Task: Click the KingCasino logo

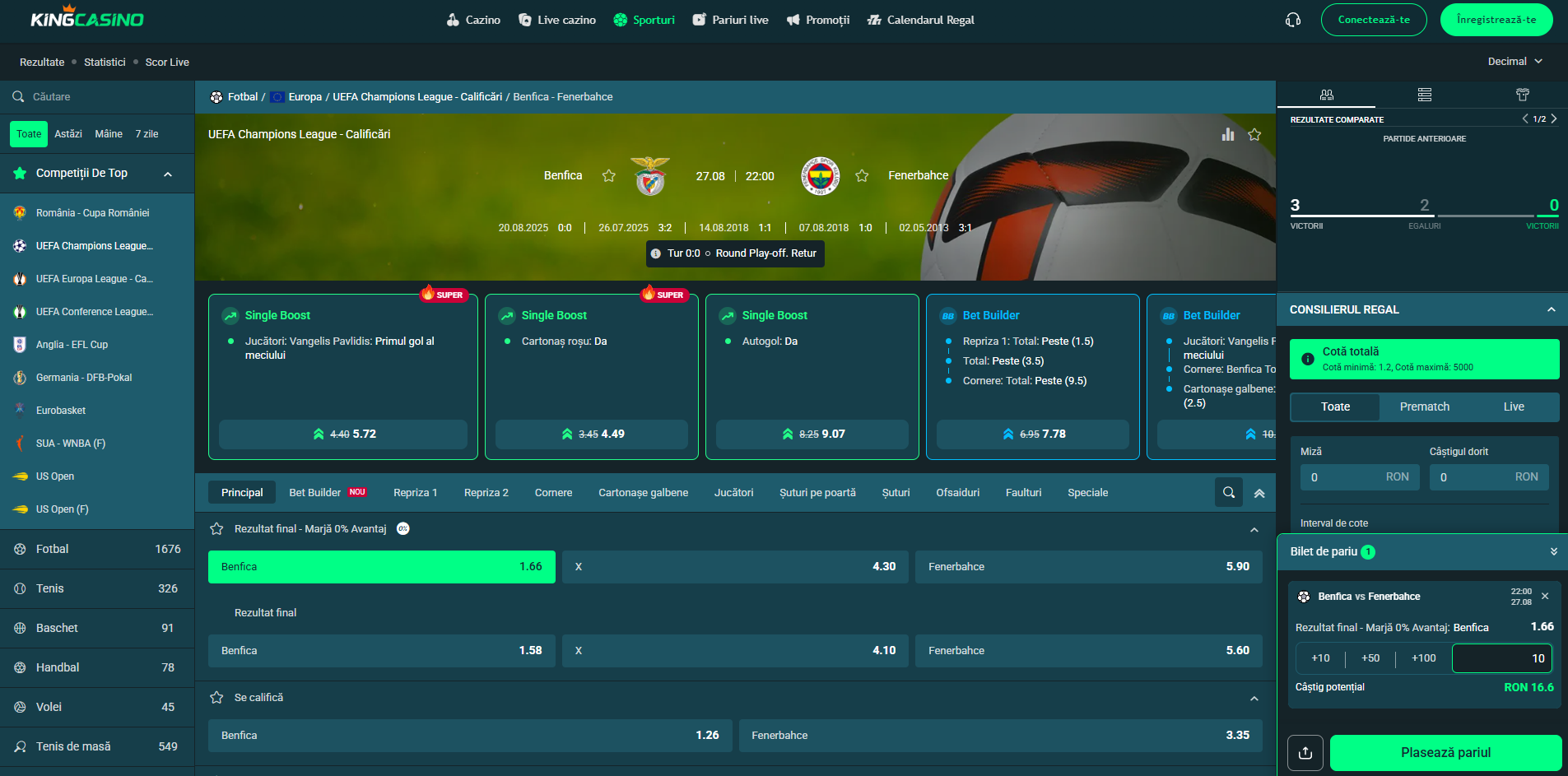Action: 87,17
